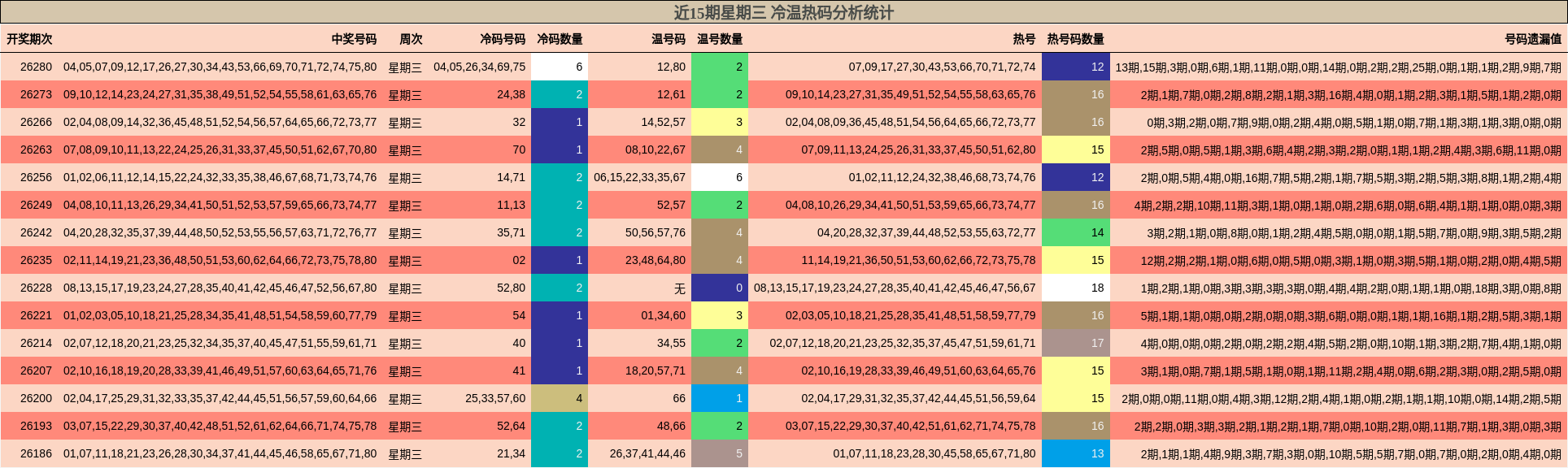Screen dimensions: 1568x468
Task: Click warm numbers cell 26,37,41,44,46
Action: [648, 453]
